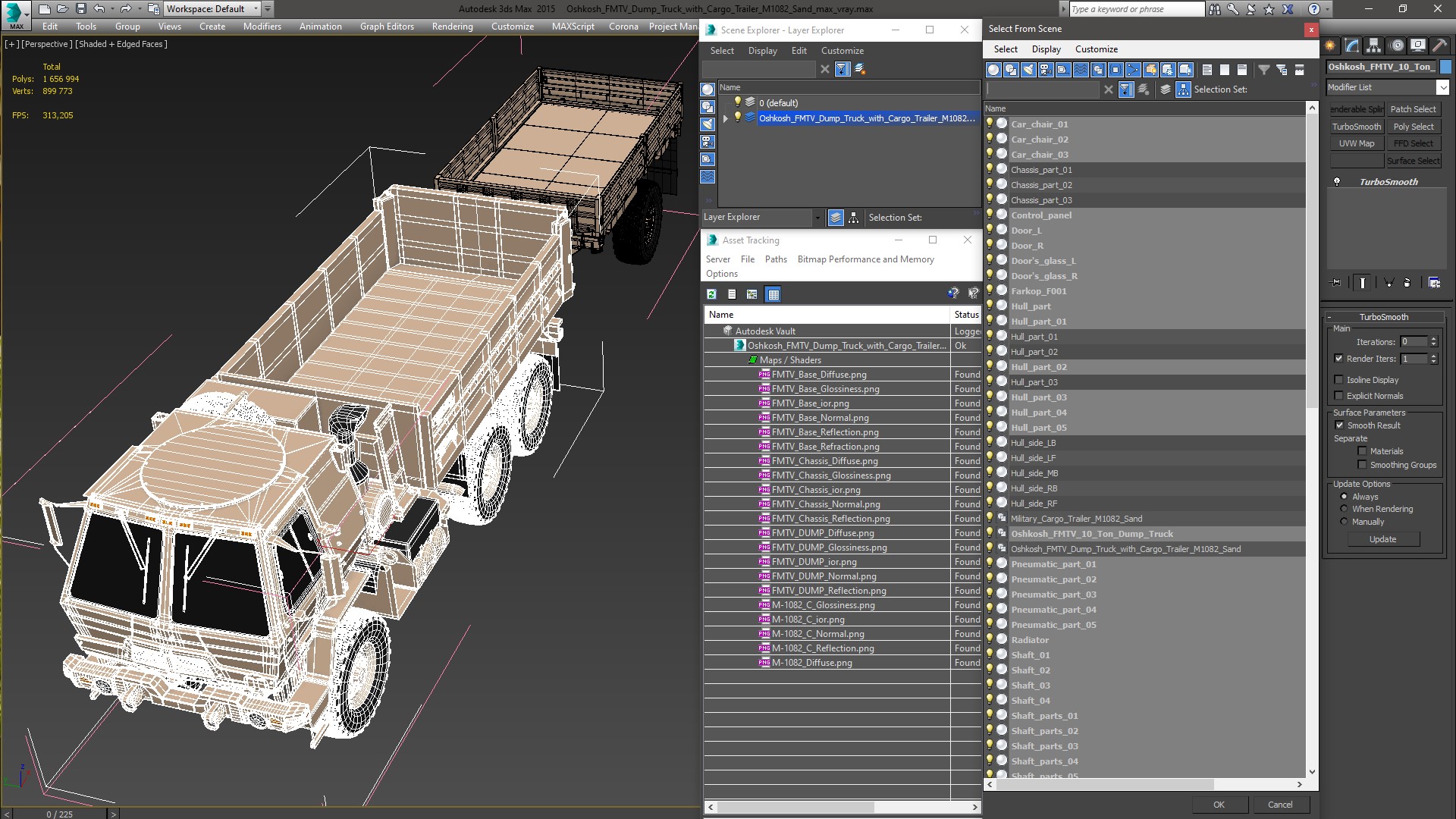Enable Explicit Normals checkbox
This screenshot has width=1456, height=819.
pyautogui.click(x=1338, y=396)
